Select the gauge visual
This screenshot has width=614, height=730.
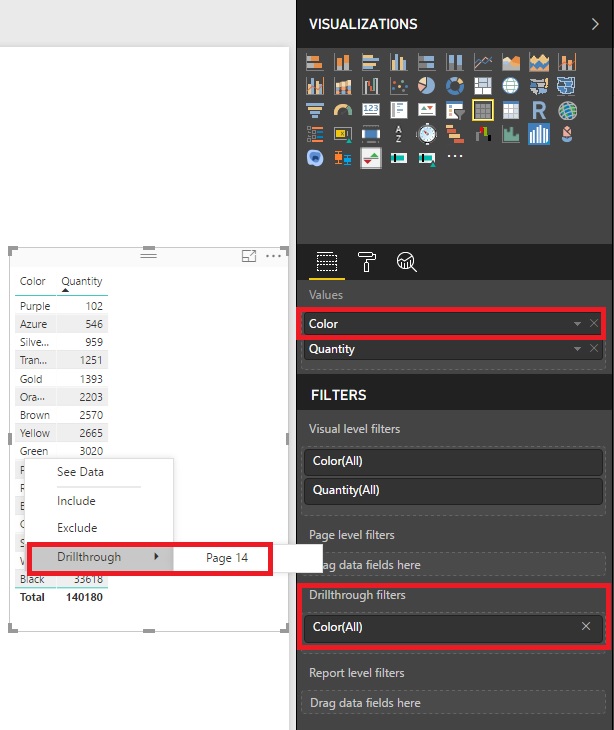pos(343,110)
